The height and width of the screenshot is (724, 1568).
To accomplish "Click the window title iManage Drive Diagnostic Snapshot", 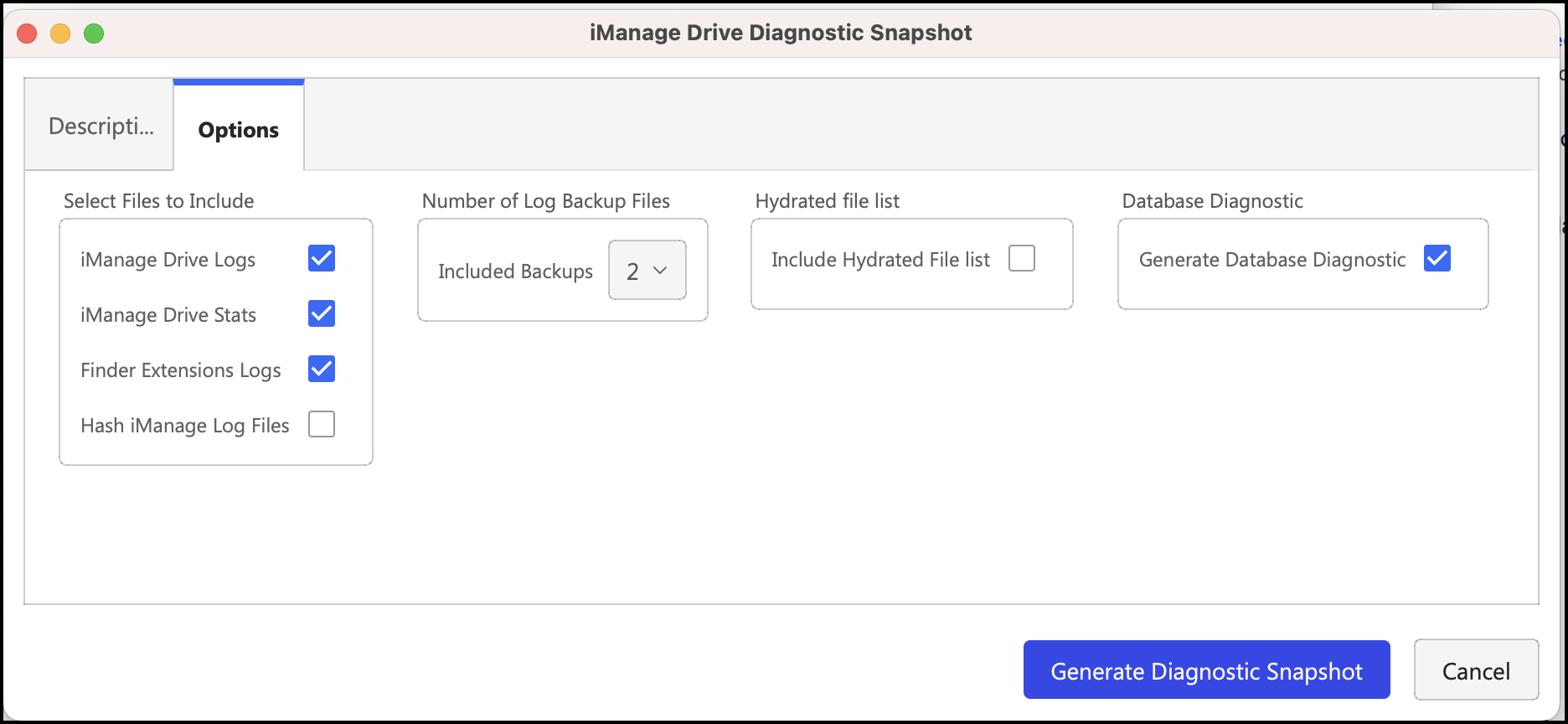I will pos(781,33).
